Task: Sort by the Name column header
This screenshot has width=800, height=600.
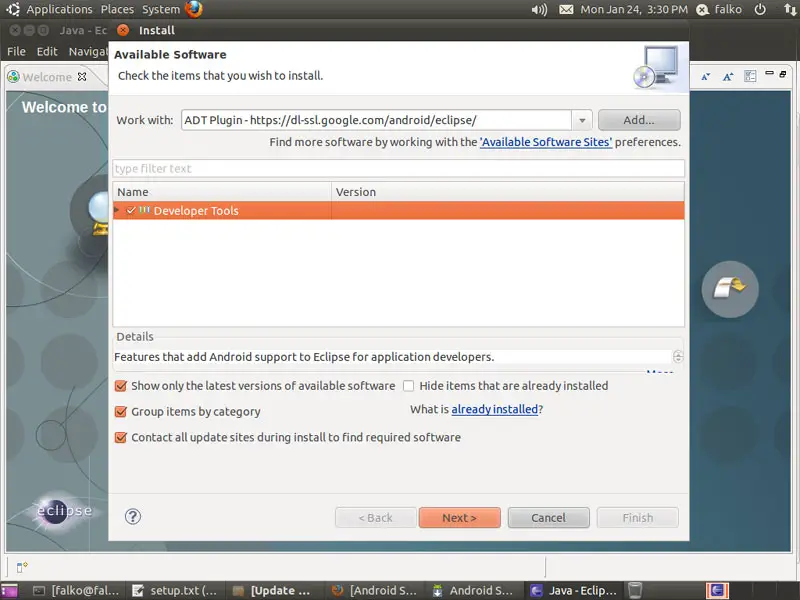Action: pyautogui.click(x=222, y=192)
